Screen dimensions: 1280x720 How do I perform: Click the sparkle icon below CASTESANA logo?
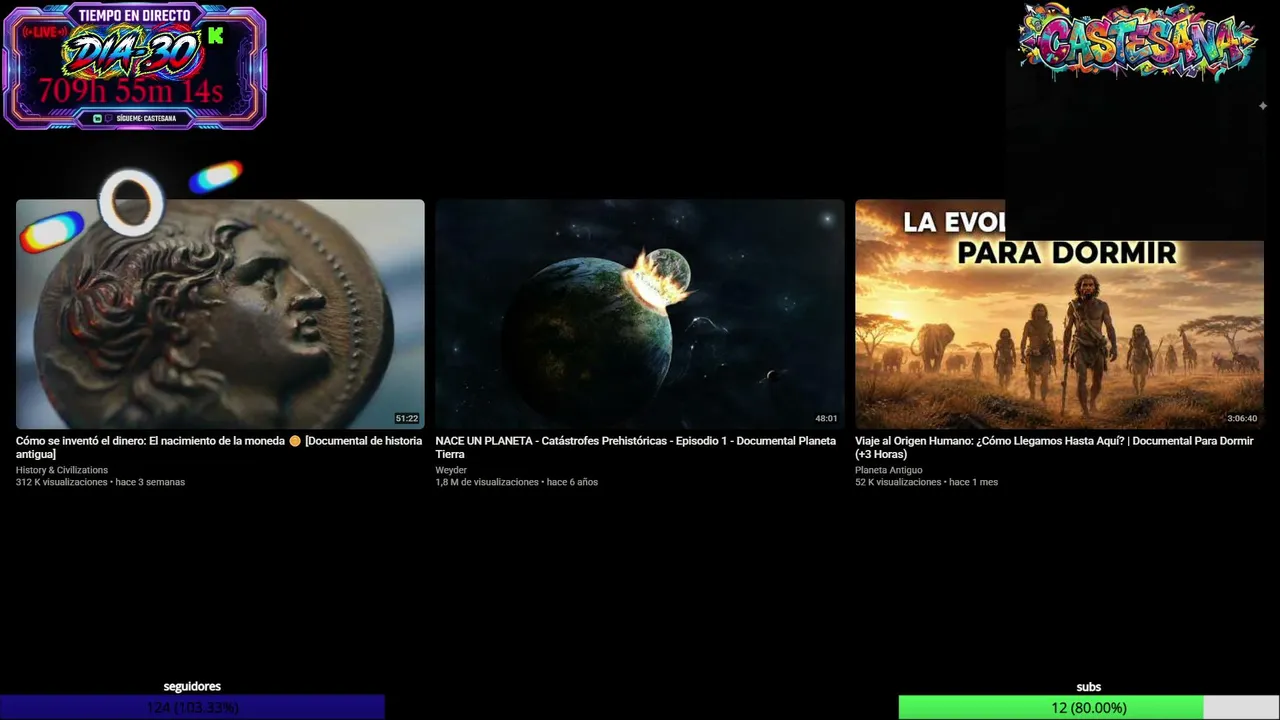coord(1263,106)
